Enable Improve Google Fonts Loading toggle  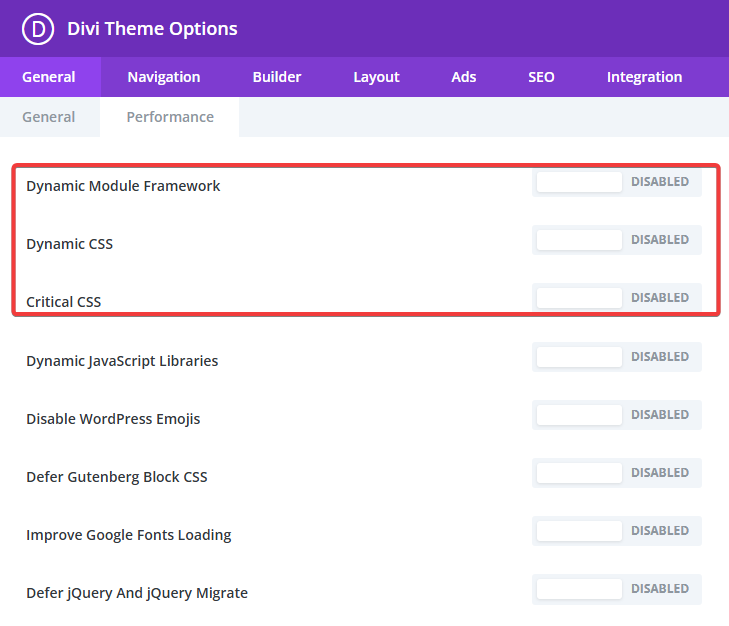coord(616,531)
